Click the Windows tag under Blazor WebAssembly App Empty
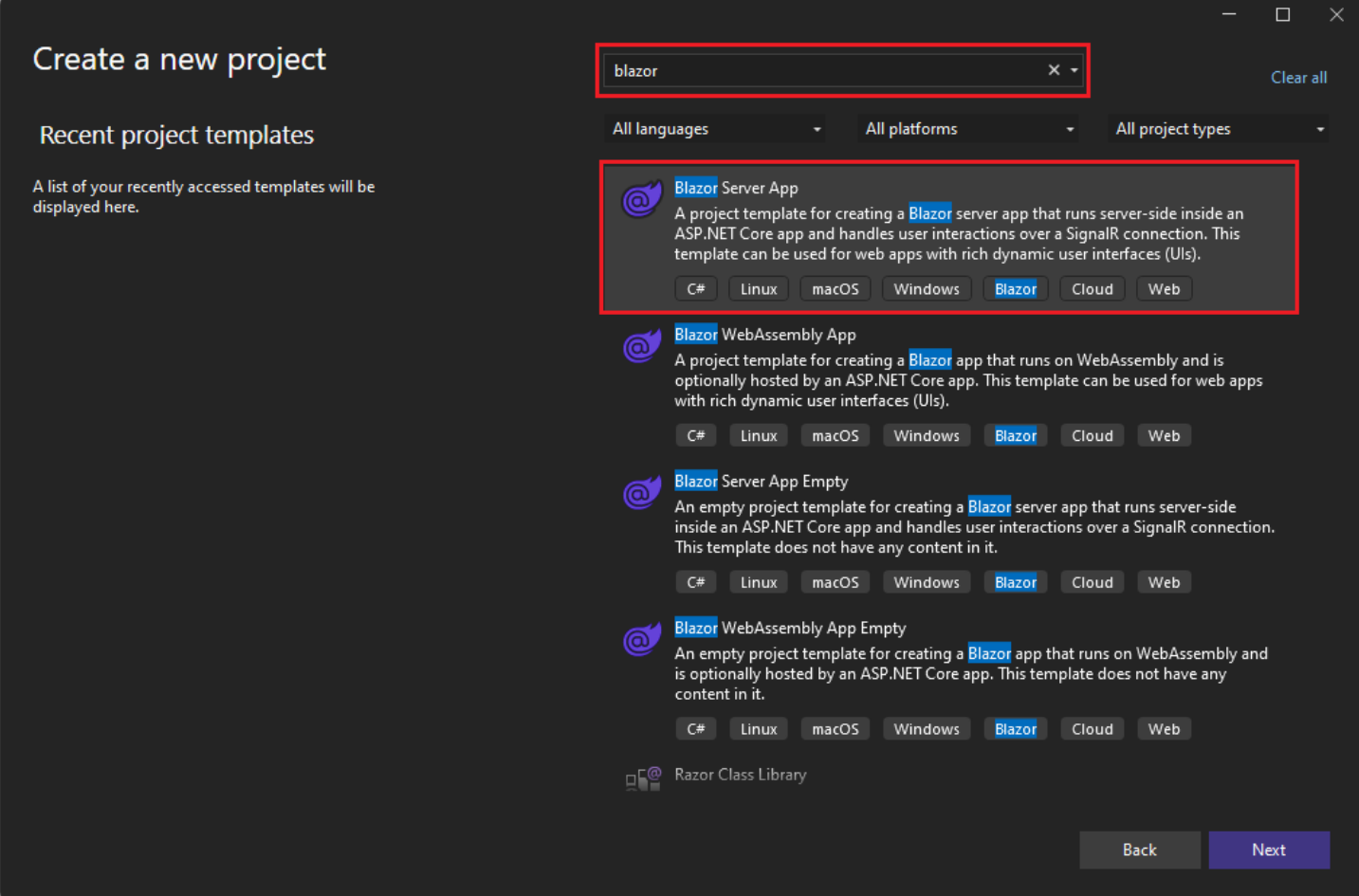 [x=927, y=729]
